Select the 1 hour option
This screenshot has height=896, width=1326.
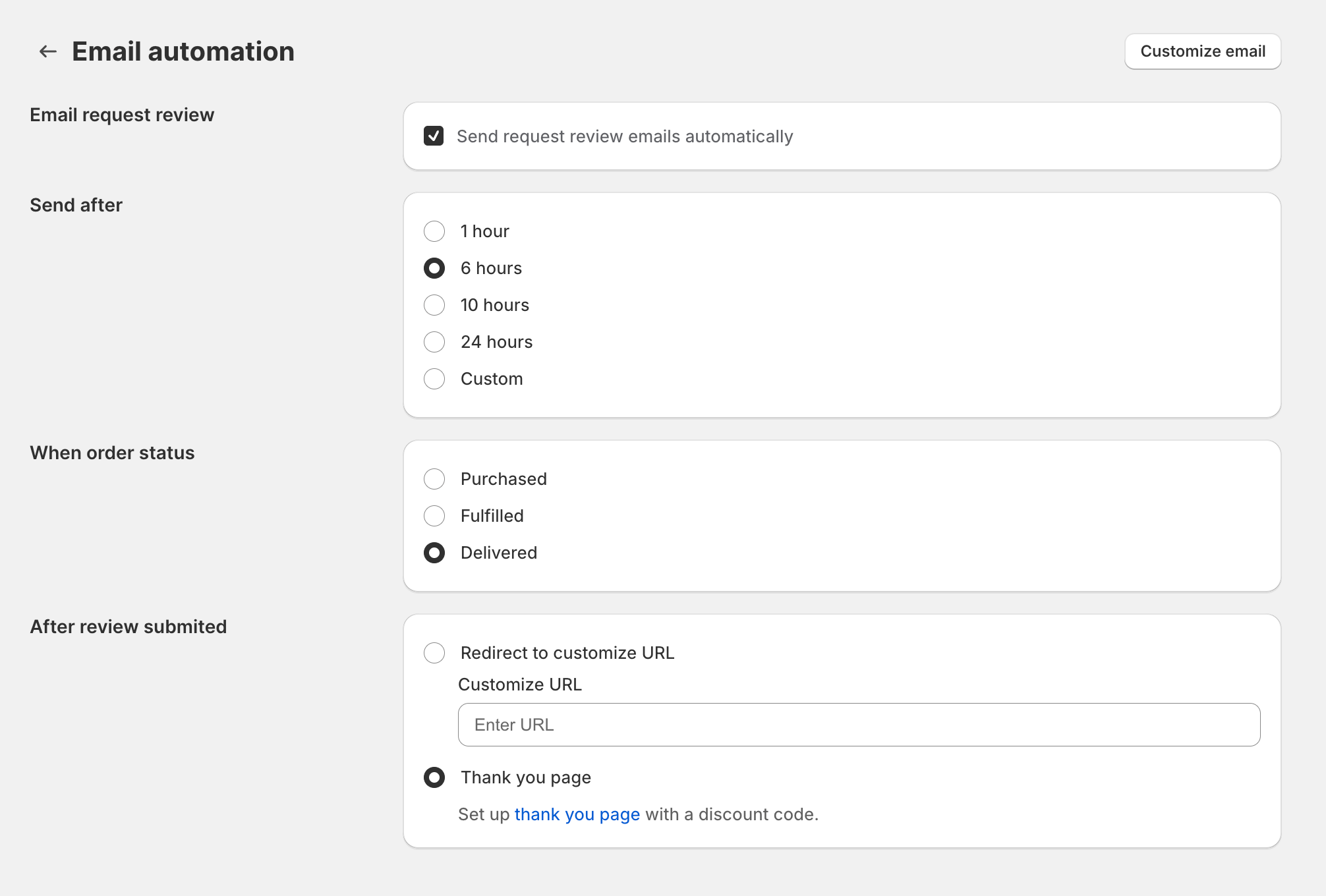434,231
